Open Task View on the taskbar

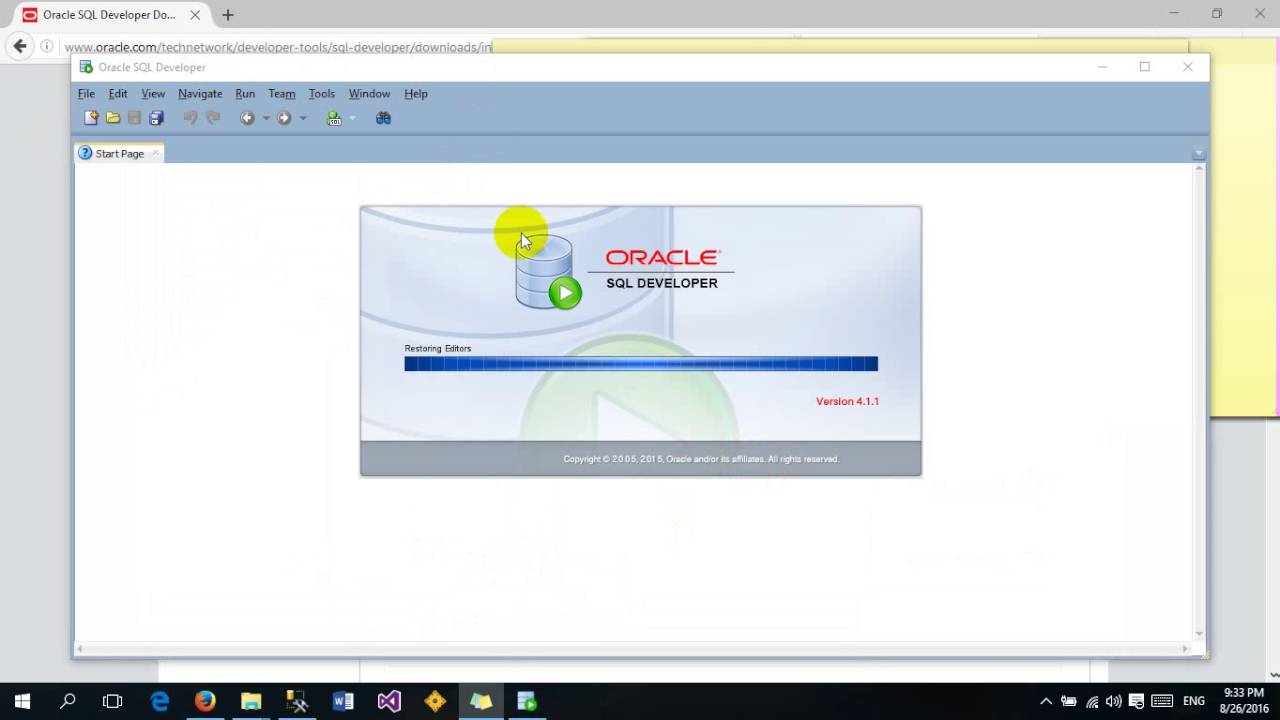coord(113,701)
